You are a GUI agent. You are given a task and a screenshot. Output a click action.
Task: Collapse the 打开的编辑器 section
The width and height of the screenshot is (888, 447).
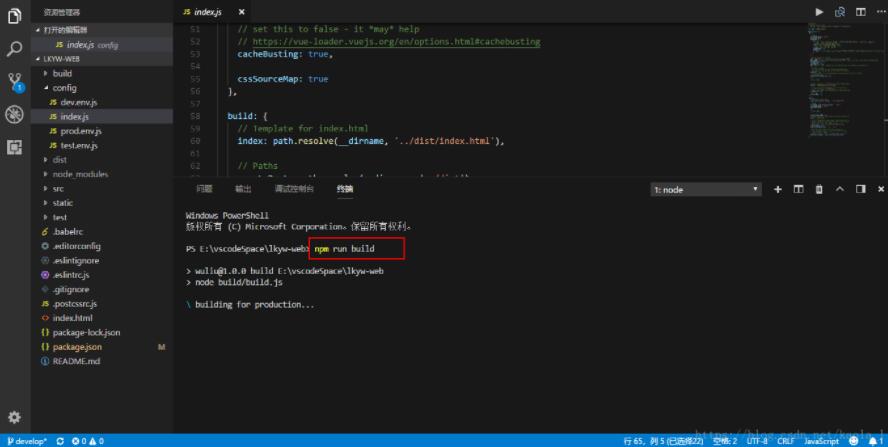coord(102,30)
